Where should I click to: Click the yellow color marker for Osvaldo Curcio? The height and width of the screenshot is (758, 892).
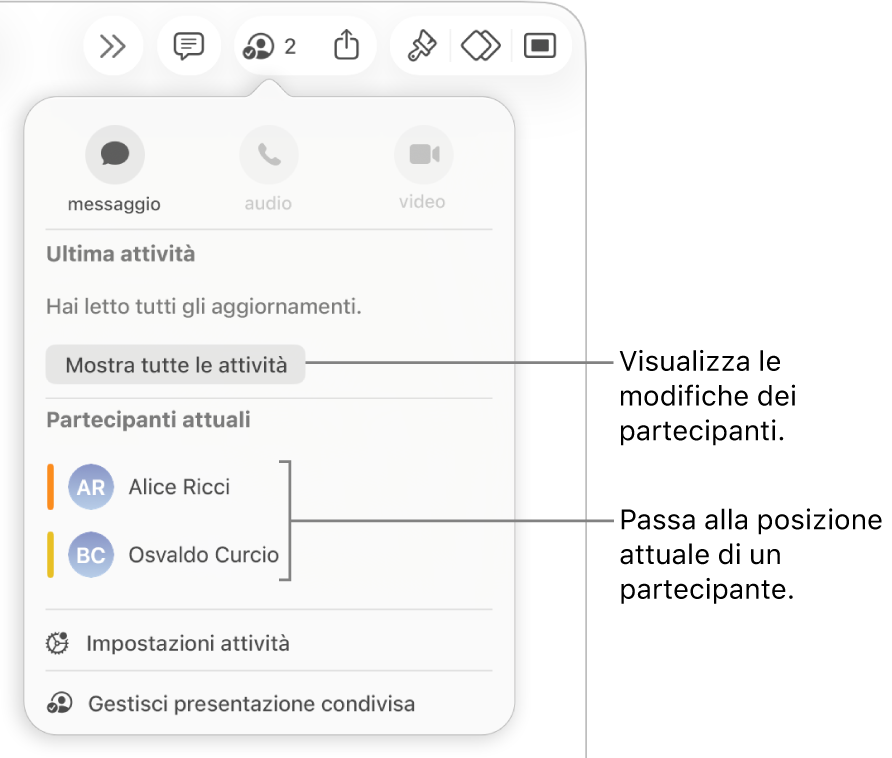pyautogui.click(x=51, y=555)
